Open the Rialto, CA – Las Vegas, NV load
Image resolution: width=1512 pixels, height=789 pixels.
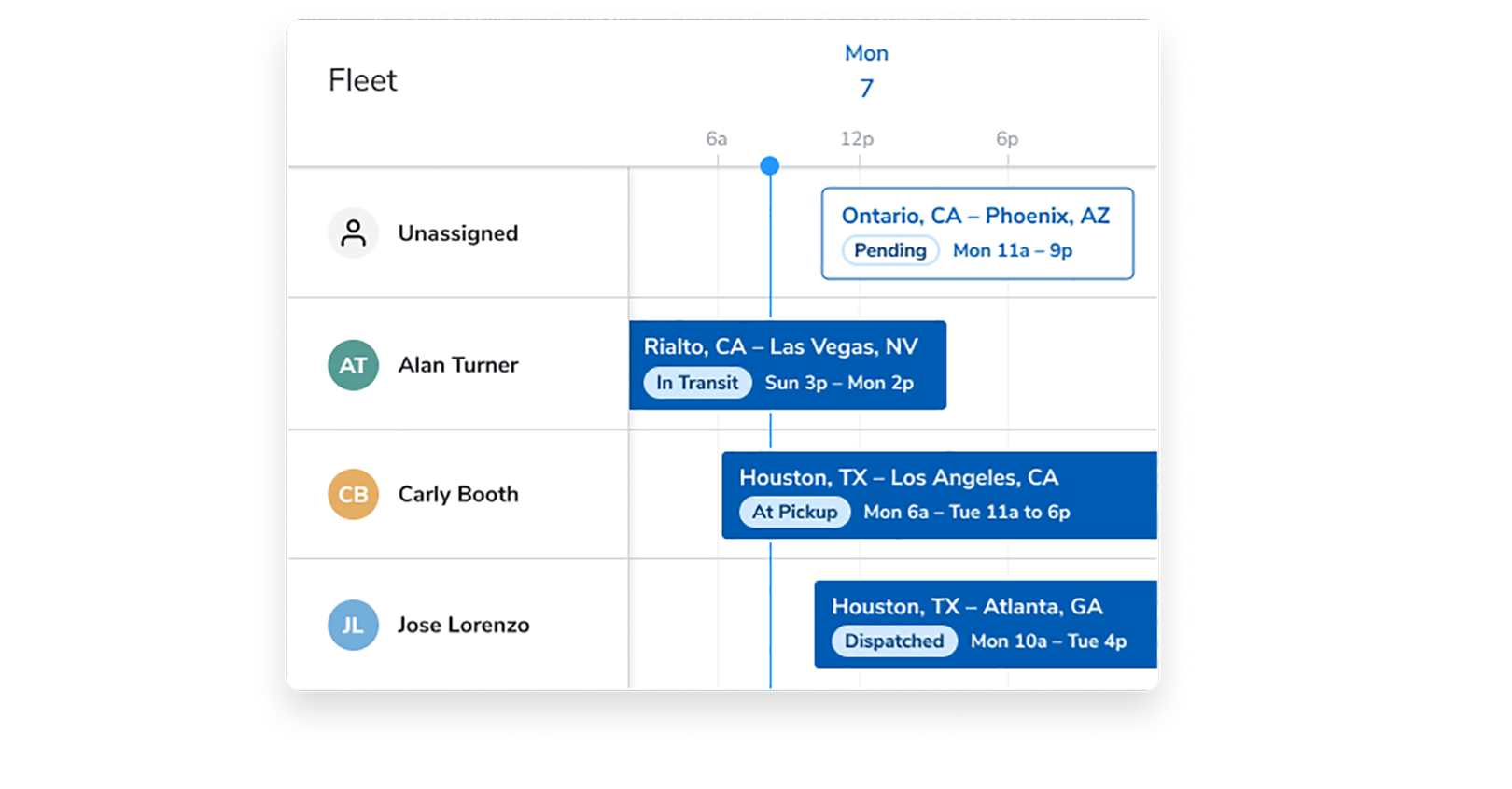click(780, 346)
